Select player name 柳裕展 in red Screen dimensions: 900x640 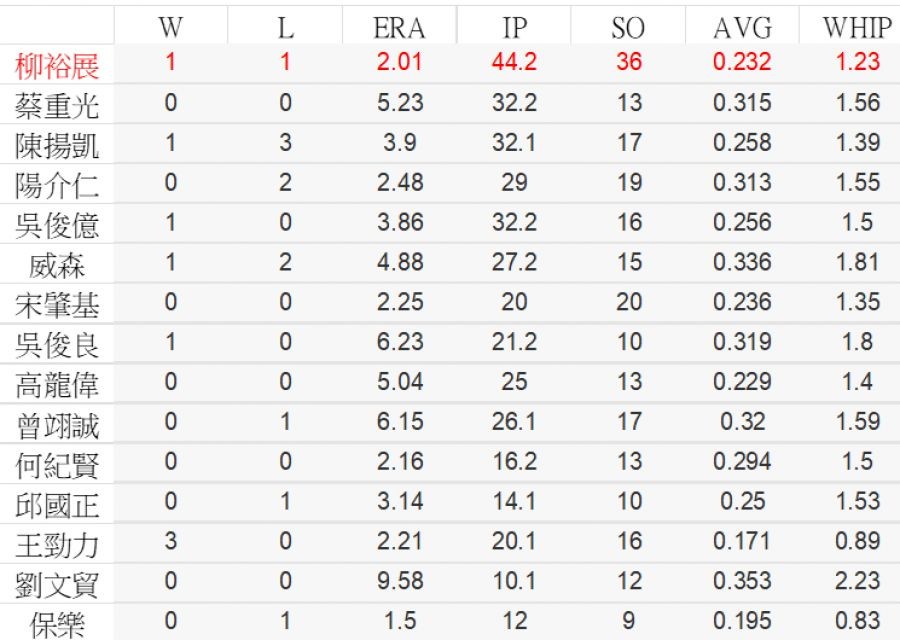pyautogui.click(x=57, y=67)
